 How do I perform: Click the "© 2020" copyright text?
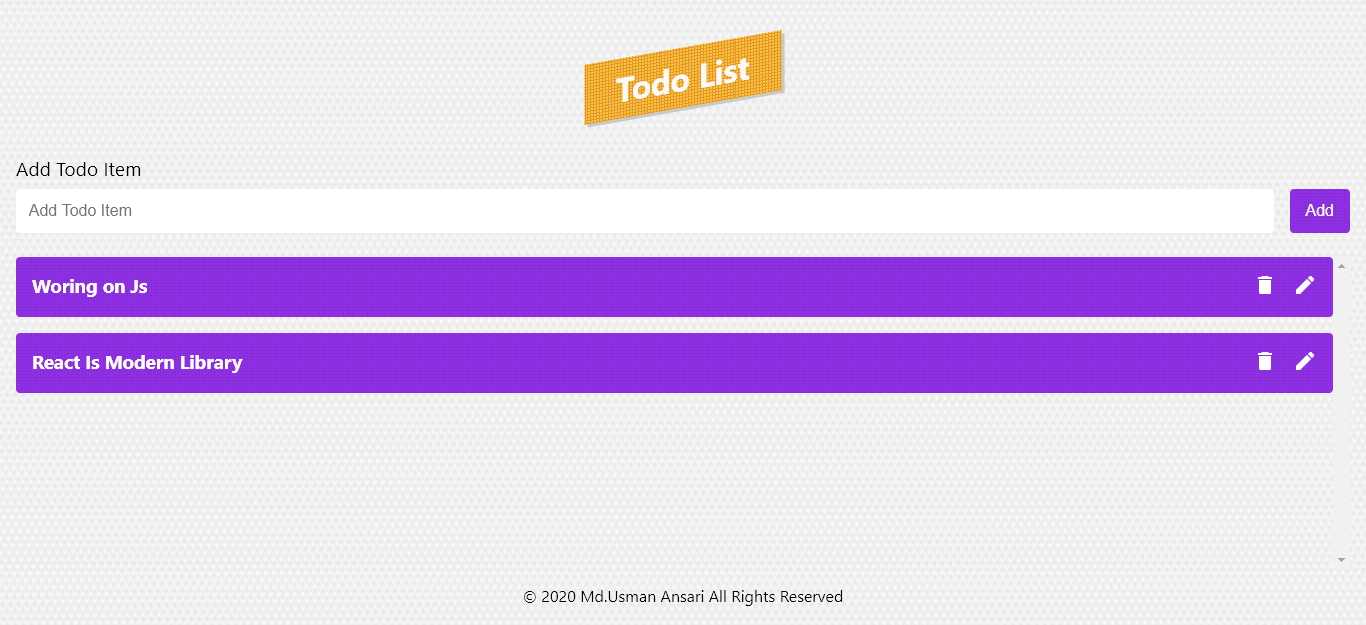[x=549, y=597]
